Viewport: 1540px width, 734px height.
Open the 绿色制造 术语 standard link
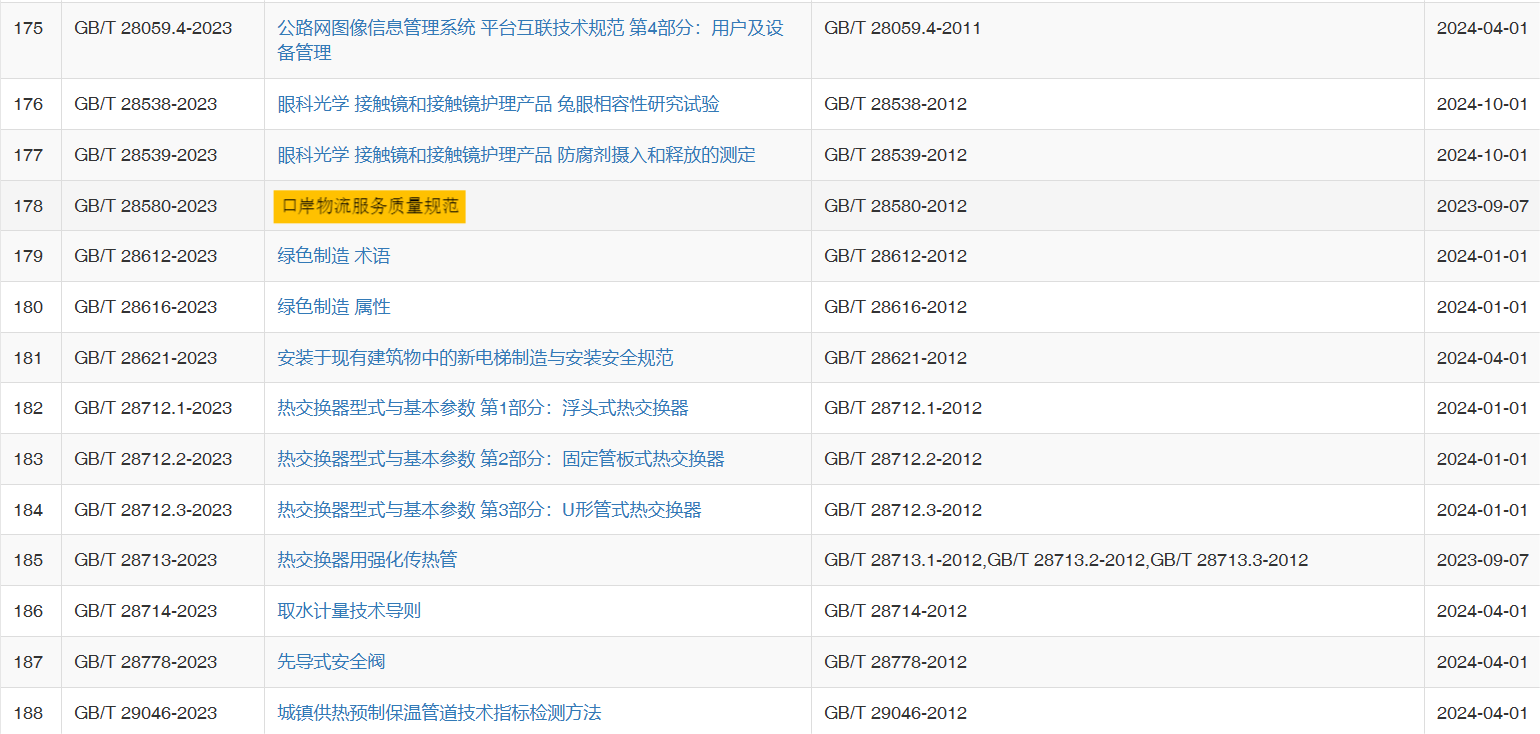[333, 256]
